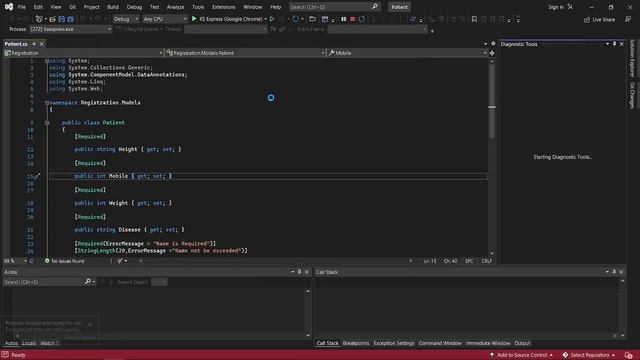Click the bookmark toolbar icon

(474, 19)
